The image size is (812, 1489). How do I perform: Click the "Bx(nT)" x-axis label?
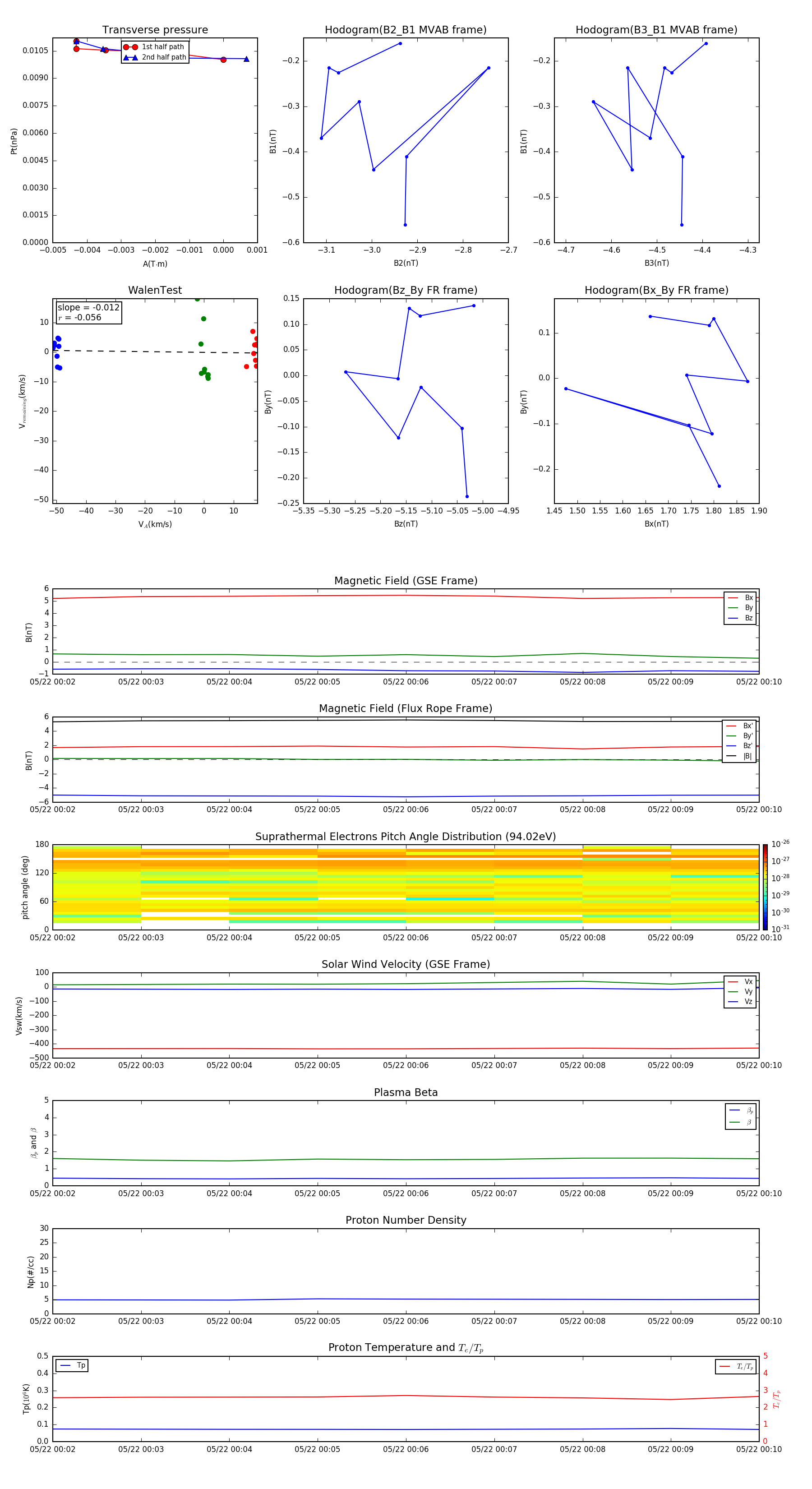click(656, 524)
